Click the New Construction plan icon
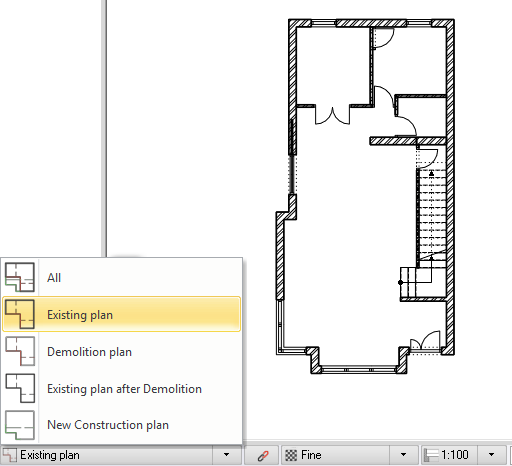 [20, 425]
